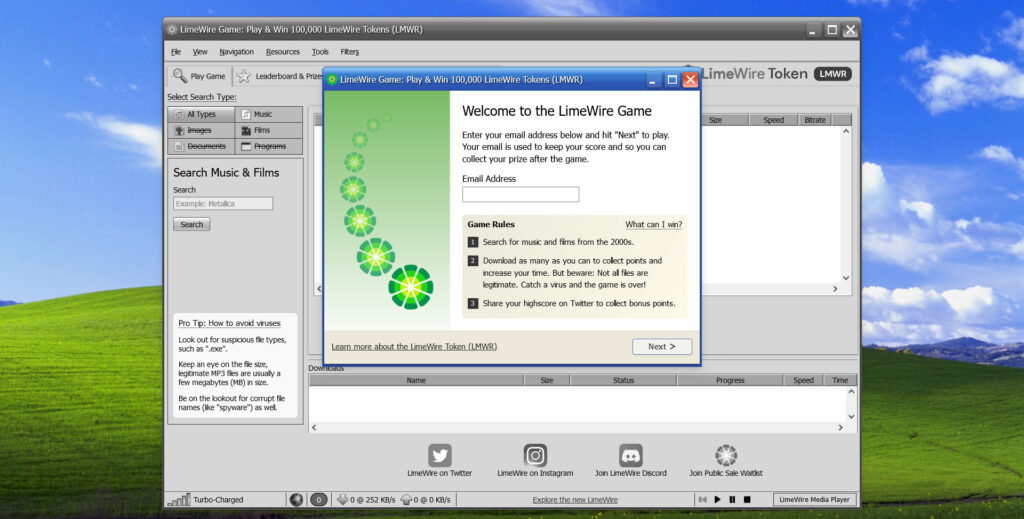Click the Turbo-Charged signal bars icon
The width and height of the screenshot is (1024, 519).
pyautogui.click(x=179, y=500)
